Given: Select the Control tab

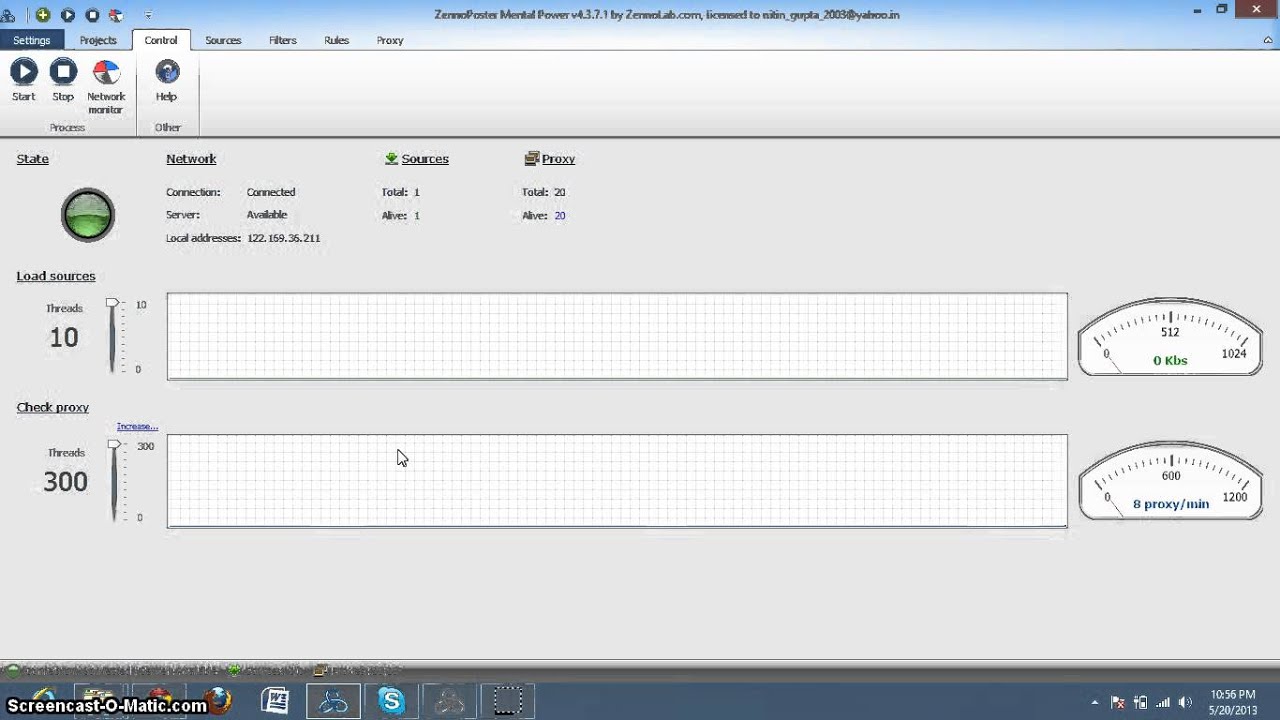Looking at the screenshot, I should coord(161,40).
